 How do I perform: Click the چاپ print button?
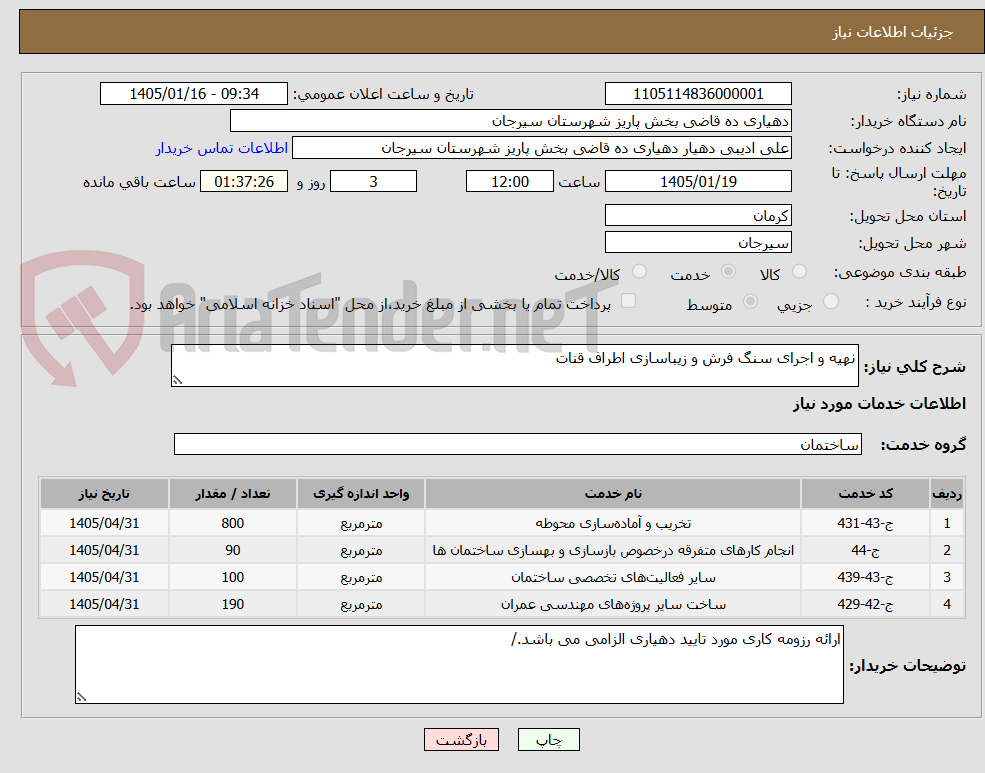point(548,740)
